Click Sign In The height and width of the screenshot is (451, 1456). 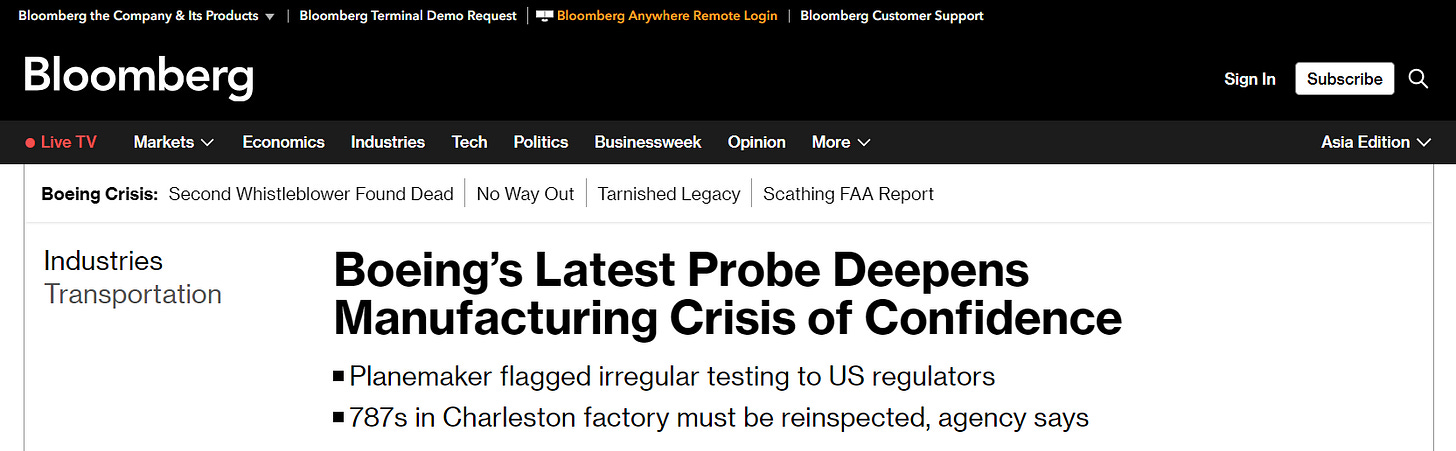(x=1250, y=79)
